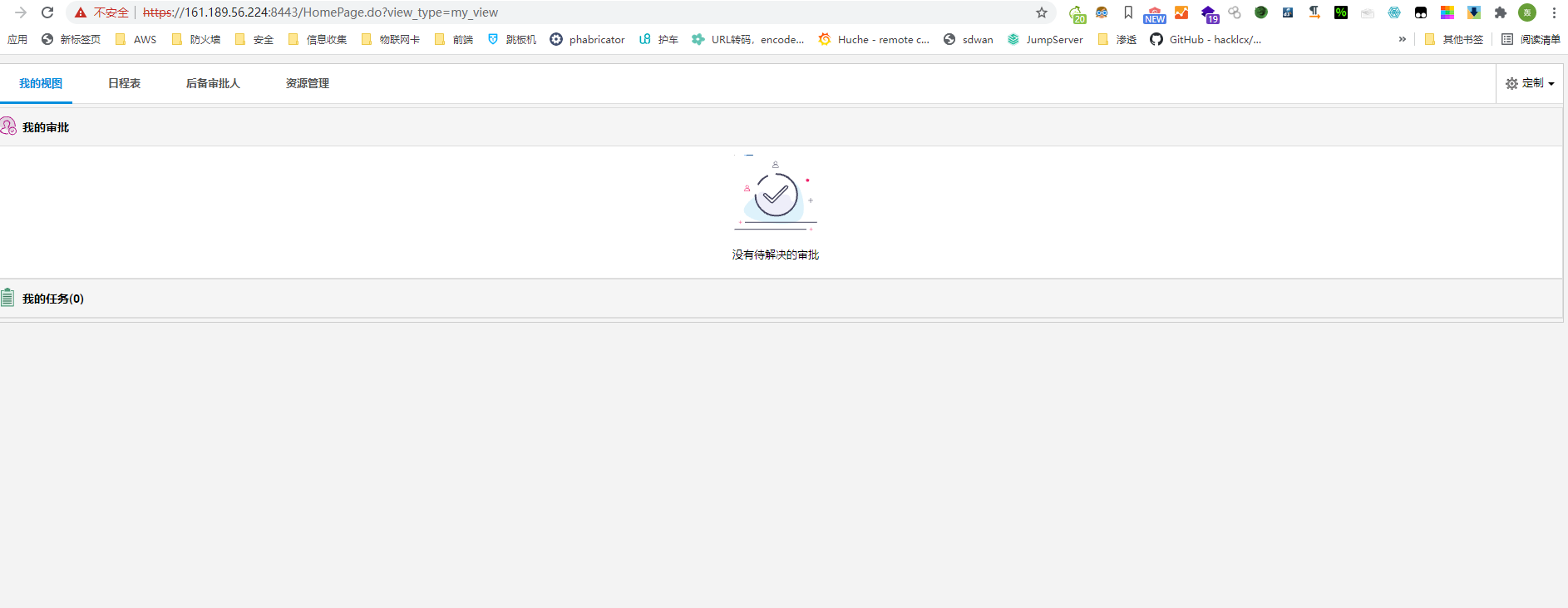
Task: Switch to the 日程表 tab
Action: [x=124, y=83]
